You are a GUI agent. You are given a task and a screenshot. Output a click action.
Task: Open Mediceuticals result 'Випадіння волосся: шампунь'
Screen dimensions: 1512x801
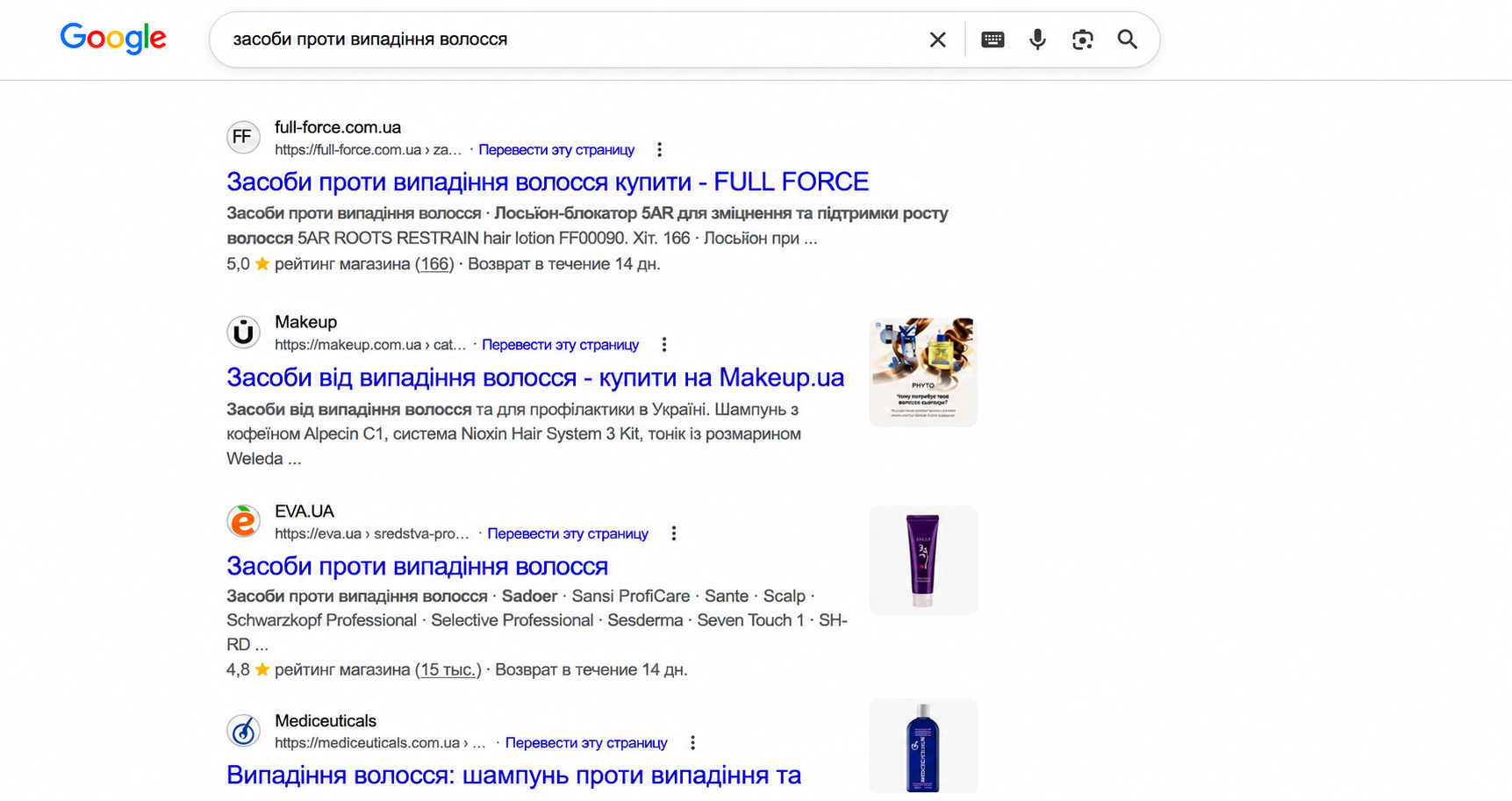click(x=513, y=776)
